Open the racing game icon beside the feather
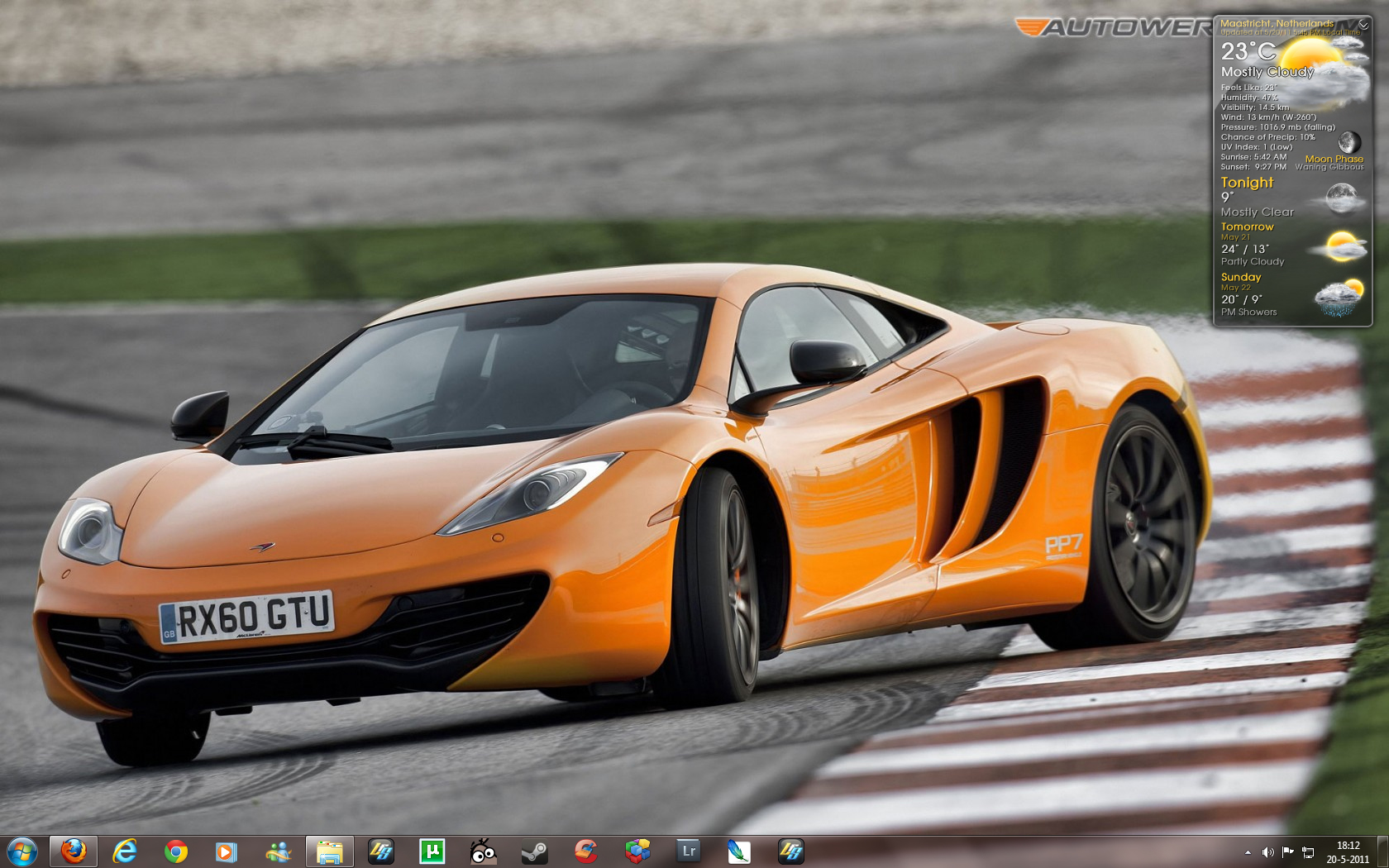 coord(791,851)
